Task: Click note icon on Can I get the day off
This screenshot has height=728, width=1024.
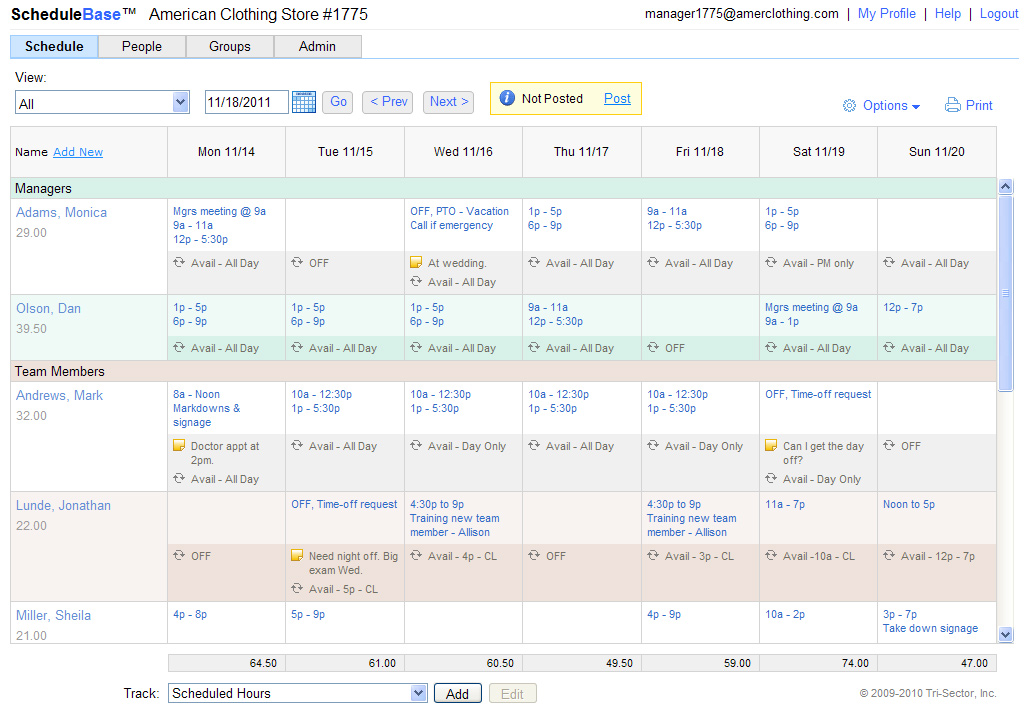Action: tap(771, 445)
